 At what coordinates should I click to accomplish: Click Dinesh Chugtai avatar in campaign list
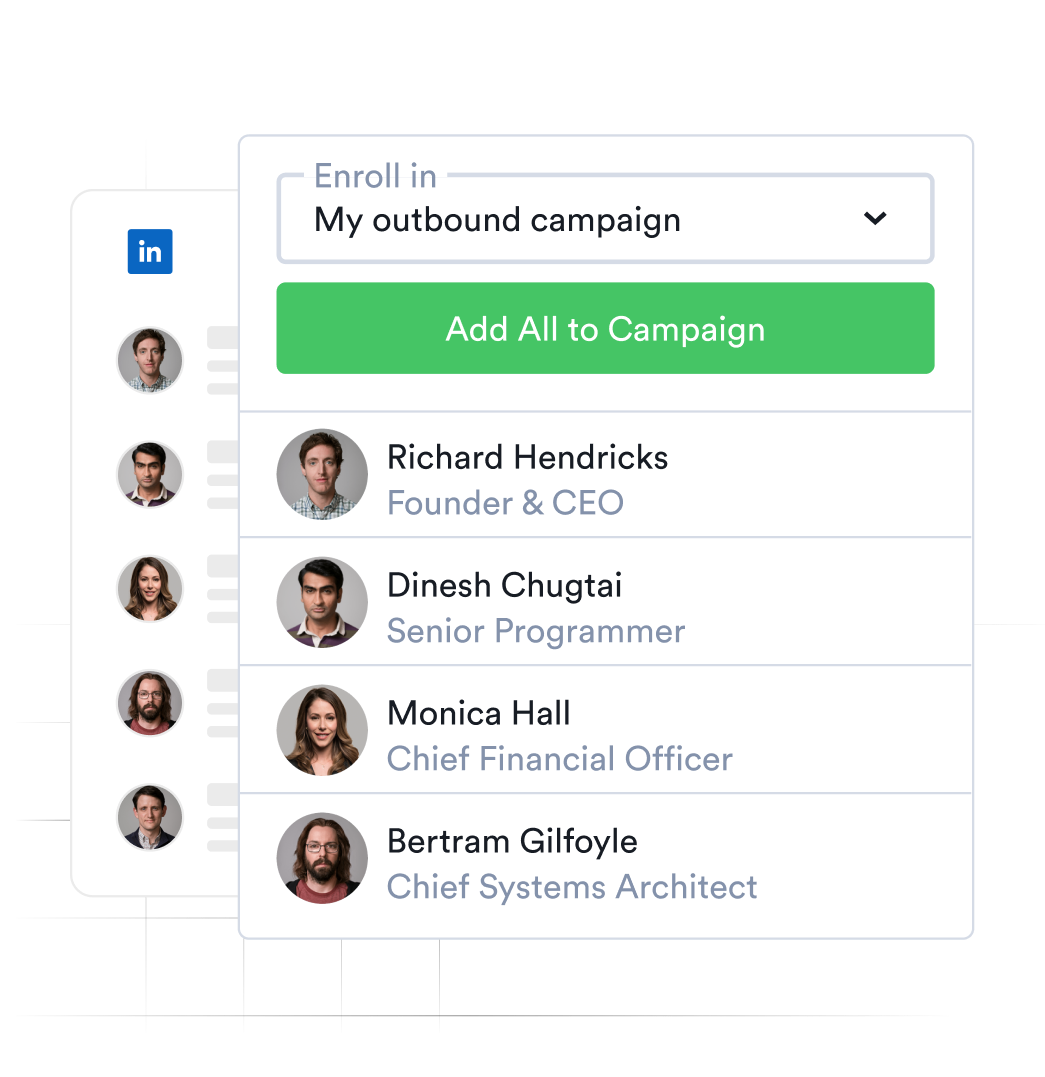(x=322, y=602)
